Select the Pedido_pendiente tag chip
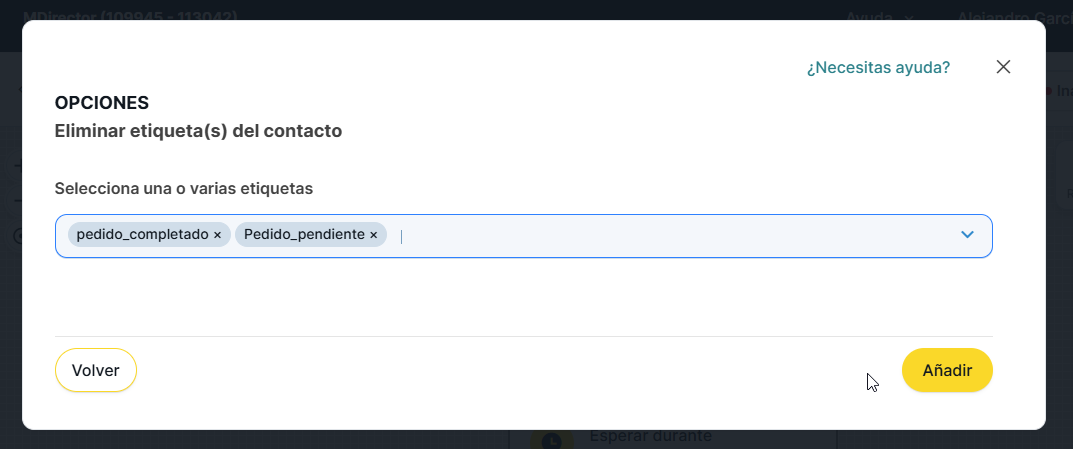The width and height of the screenshot is (1073, 449). pyautogui.click(x=305, y=235)
